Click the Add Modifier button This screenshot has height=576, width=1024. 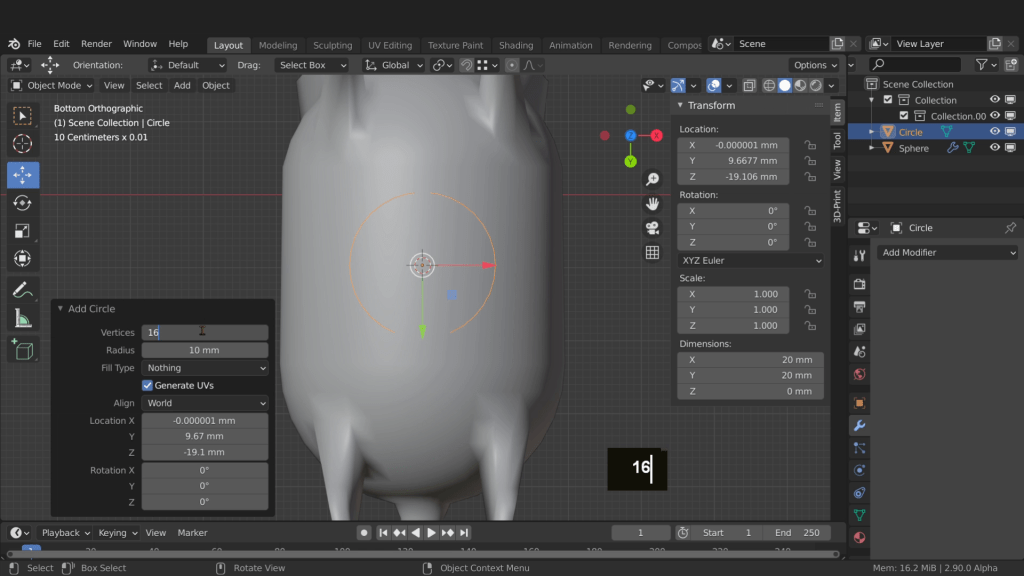tap(946, 252)
